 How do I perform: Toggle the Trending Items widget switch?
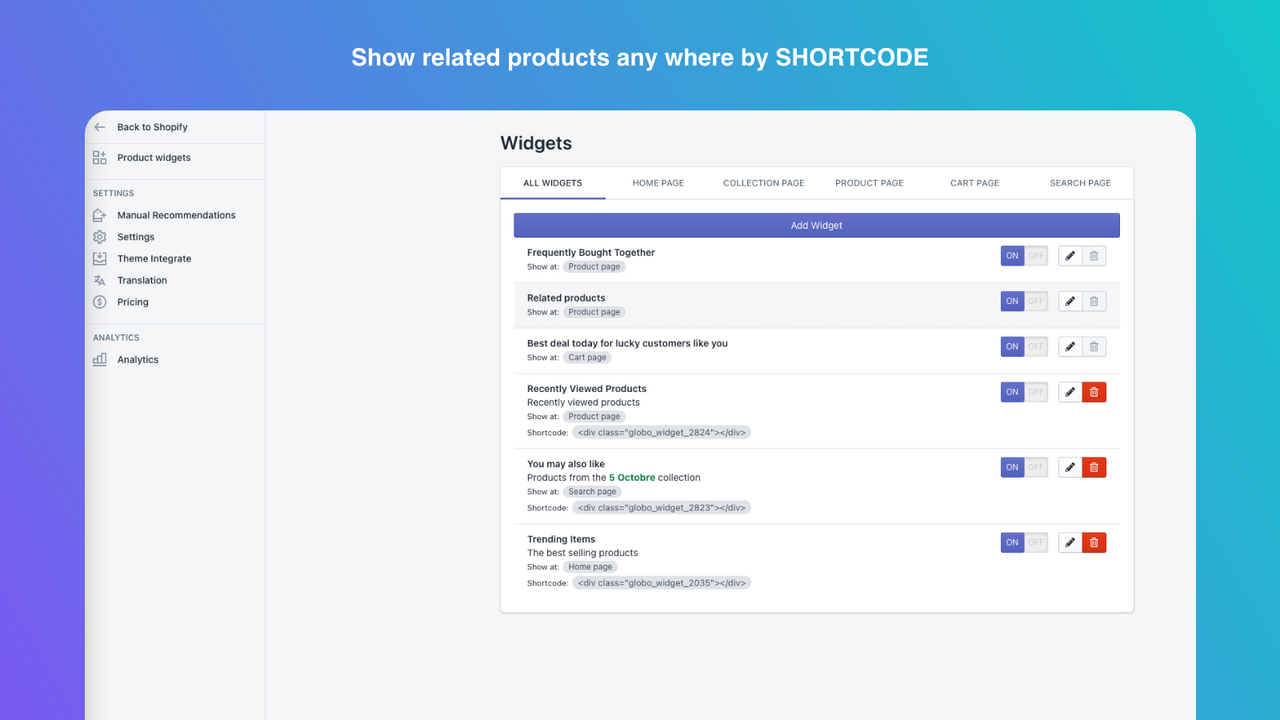[1024, 543]
